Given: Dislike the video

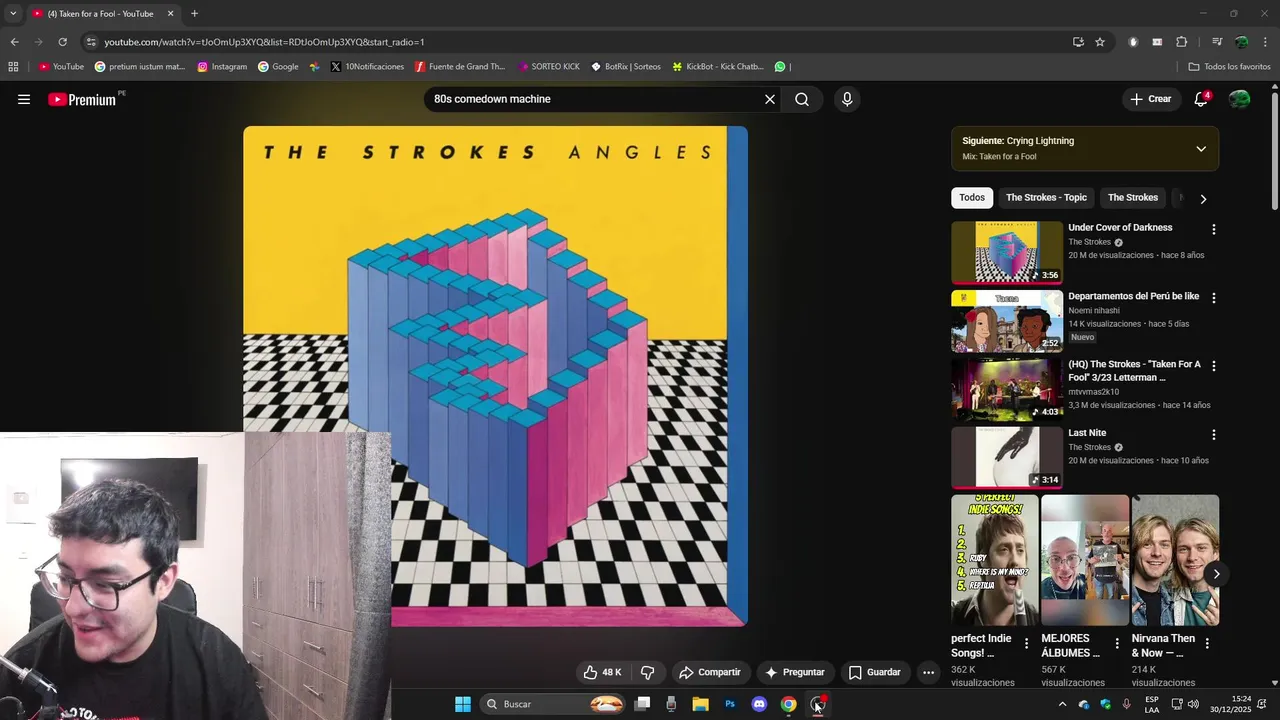Looking at the screenshot, I should click(647, 672).
